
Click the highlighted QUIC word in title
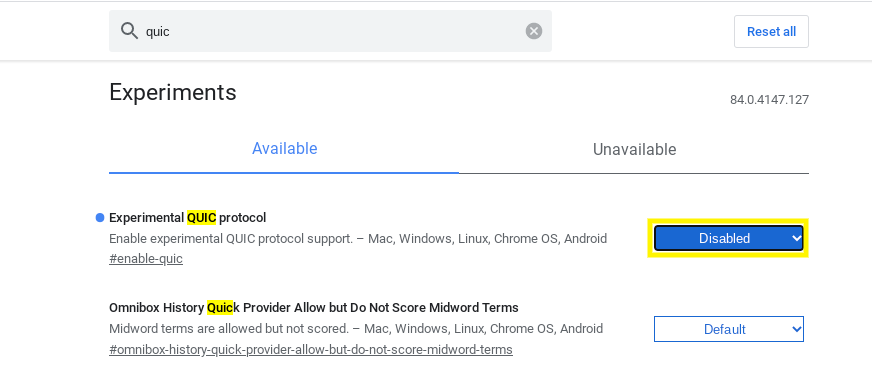point(201,217)
